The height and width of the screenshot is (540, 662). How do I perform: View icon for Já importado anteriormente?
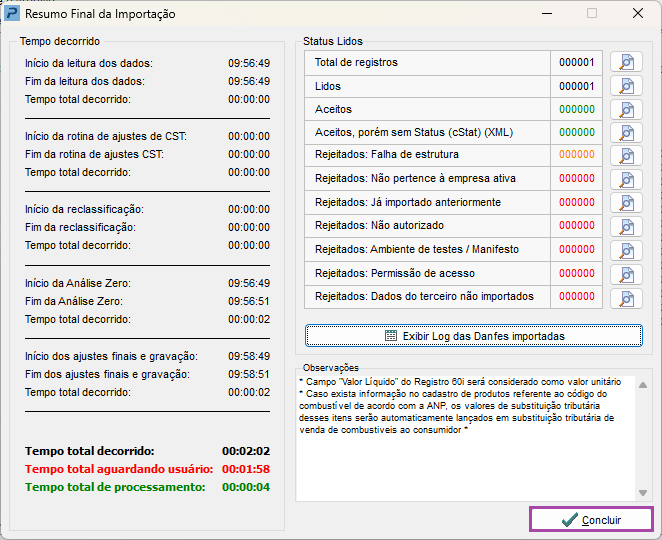click(x=627, y=203)
